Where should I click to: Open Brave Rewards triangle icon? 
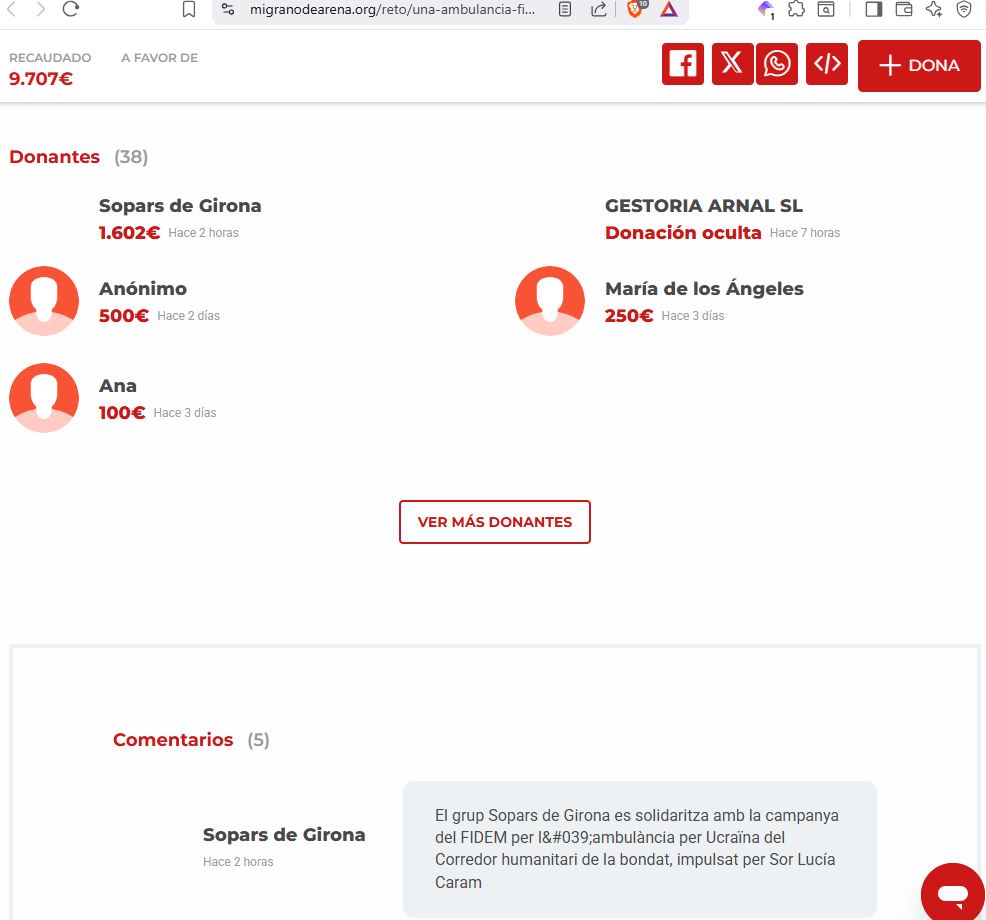point(669,9)
